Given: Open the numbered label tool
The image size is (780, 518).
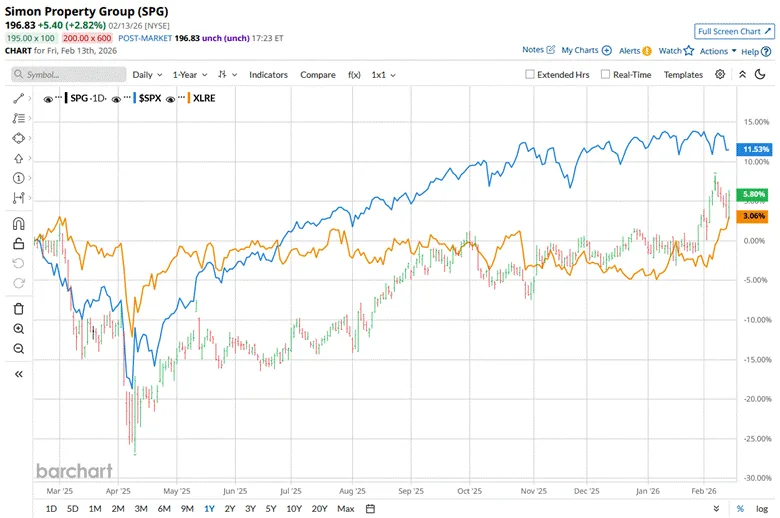Looking at the screenshot, I should [x=18, y=178].
